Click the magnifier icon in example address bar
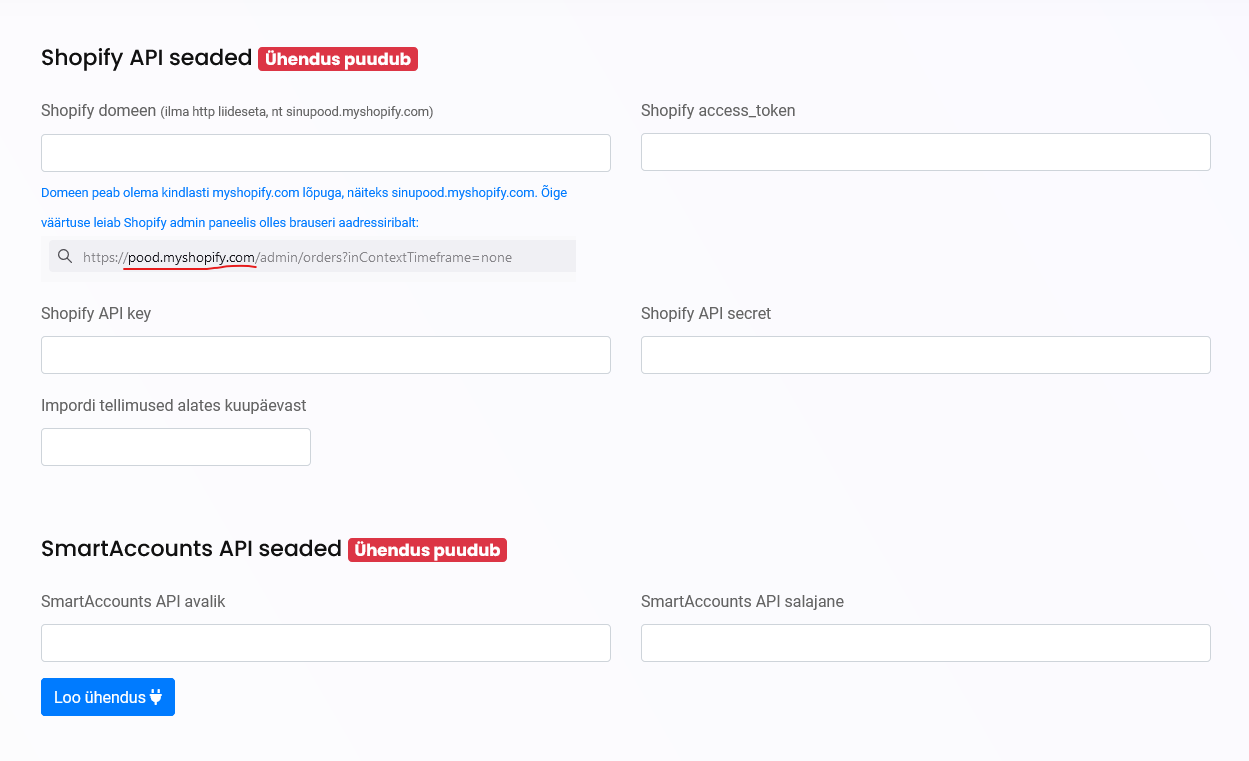 (65, 257)
